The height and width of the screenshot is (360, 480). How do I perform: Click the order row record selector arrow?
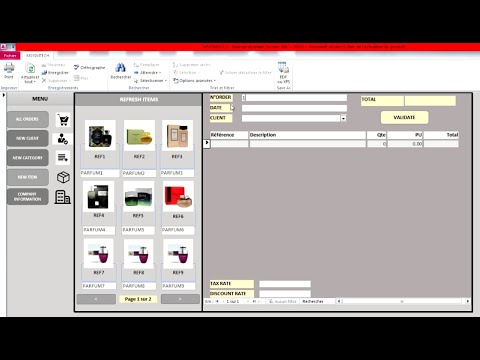pos(207,143)
